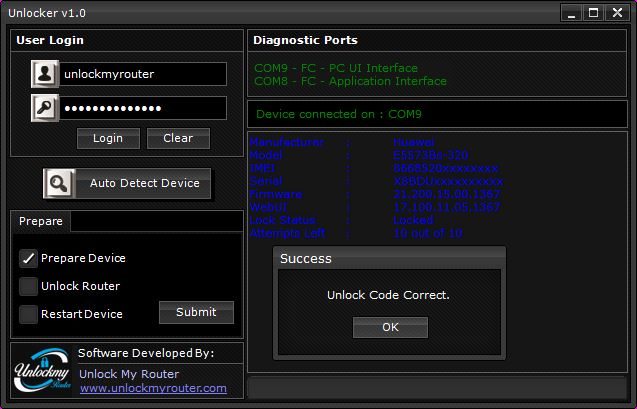The height and width of the screenshot is (409, 637).
Task: Open the www.unlockmyrouter.com link
Action: pos(153,388)
